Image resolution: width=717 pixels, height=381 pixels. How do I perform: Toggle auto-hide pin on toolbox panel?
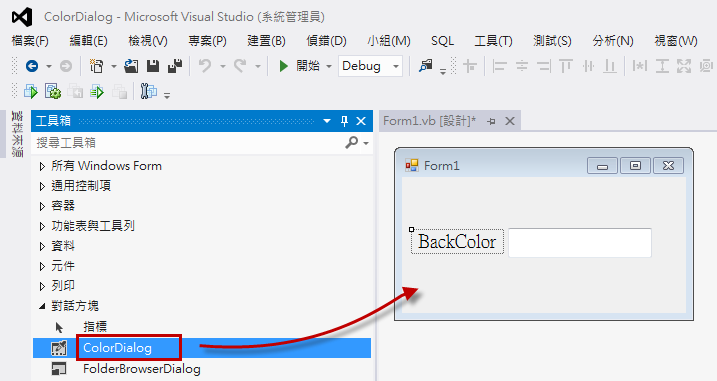pyautogui.click(x=344, y=121)
